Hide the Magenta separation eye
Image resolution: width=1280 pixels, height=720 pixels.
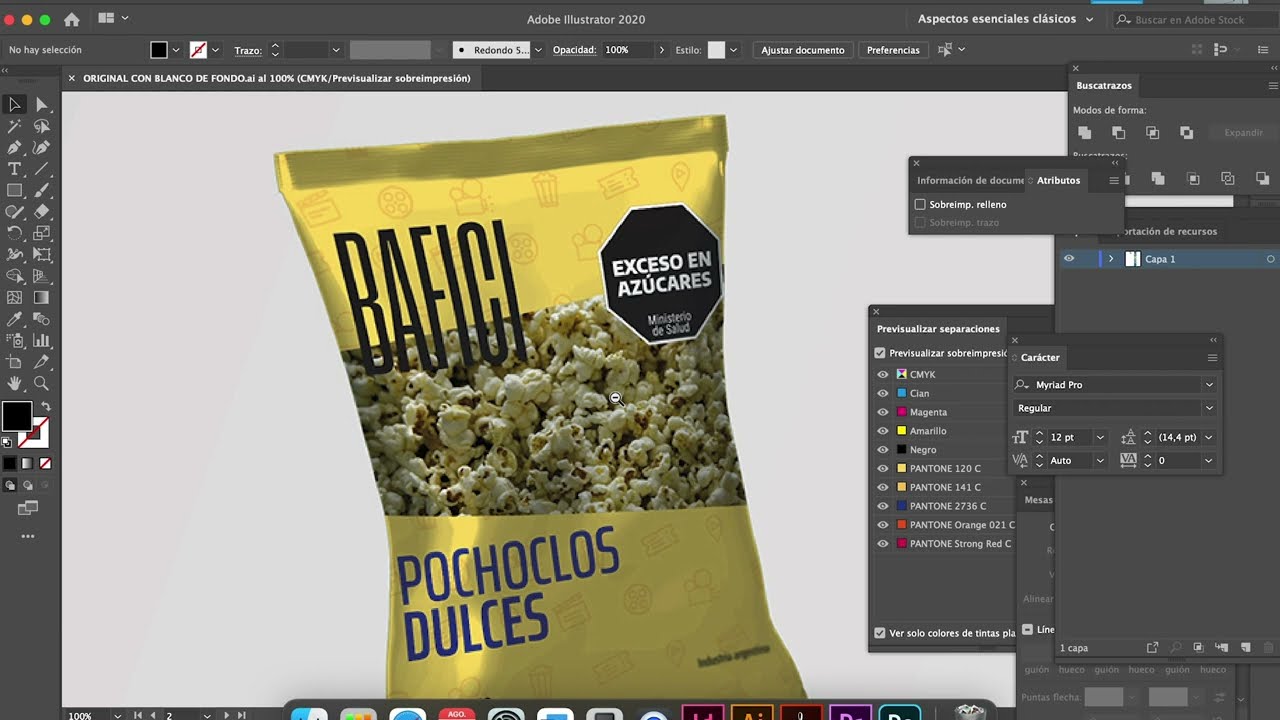[x=883, y=412]
